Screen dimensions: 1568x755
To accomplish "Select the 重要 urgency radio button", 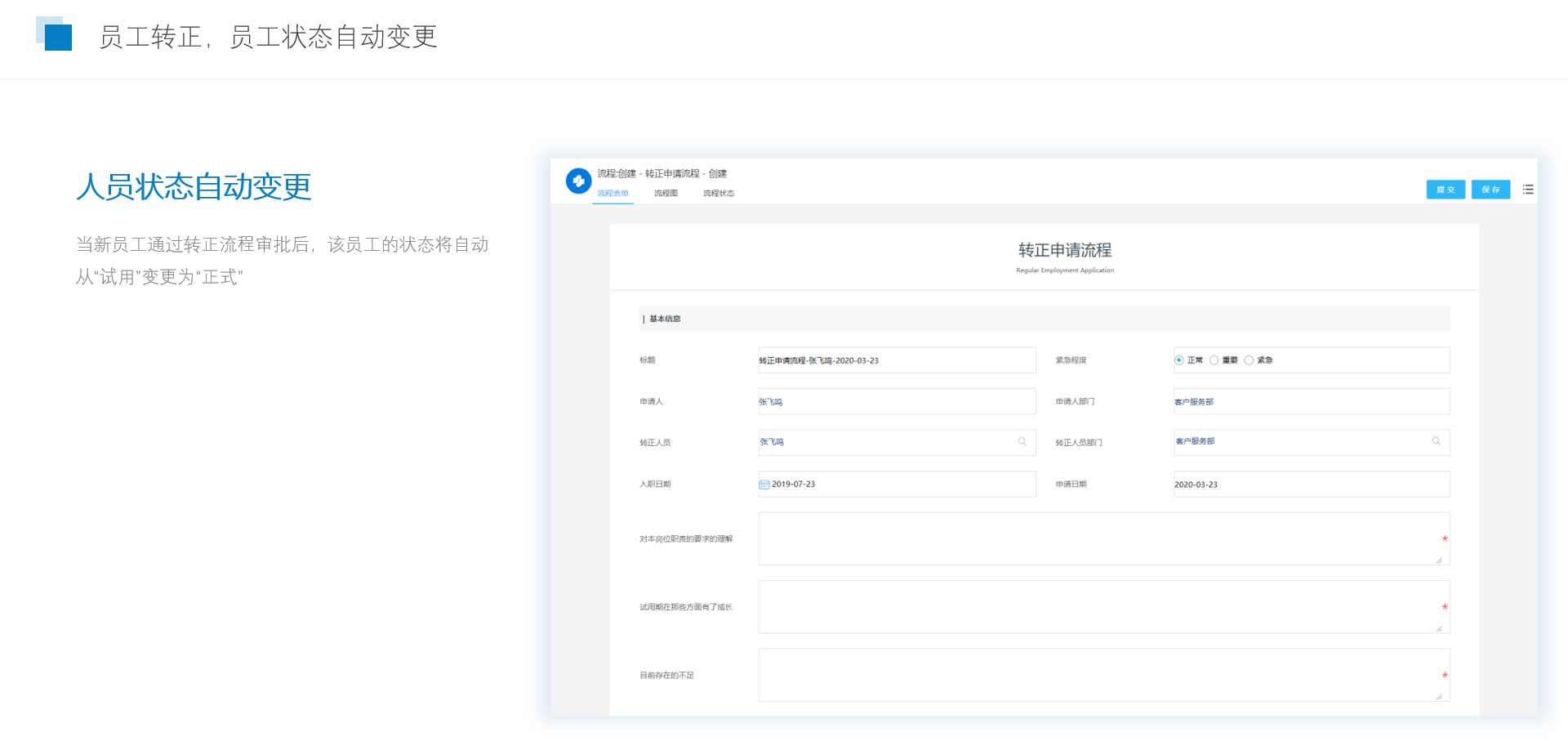I will pos(1214,360).
